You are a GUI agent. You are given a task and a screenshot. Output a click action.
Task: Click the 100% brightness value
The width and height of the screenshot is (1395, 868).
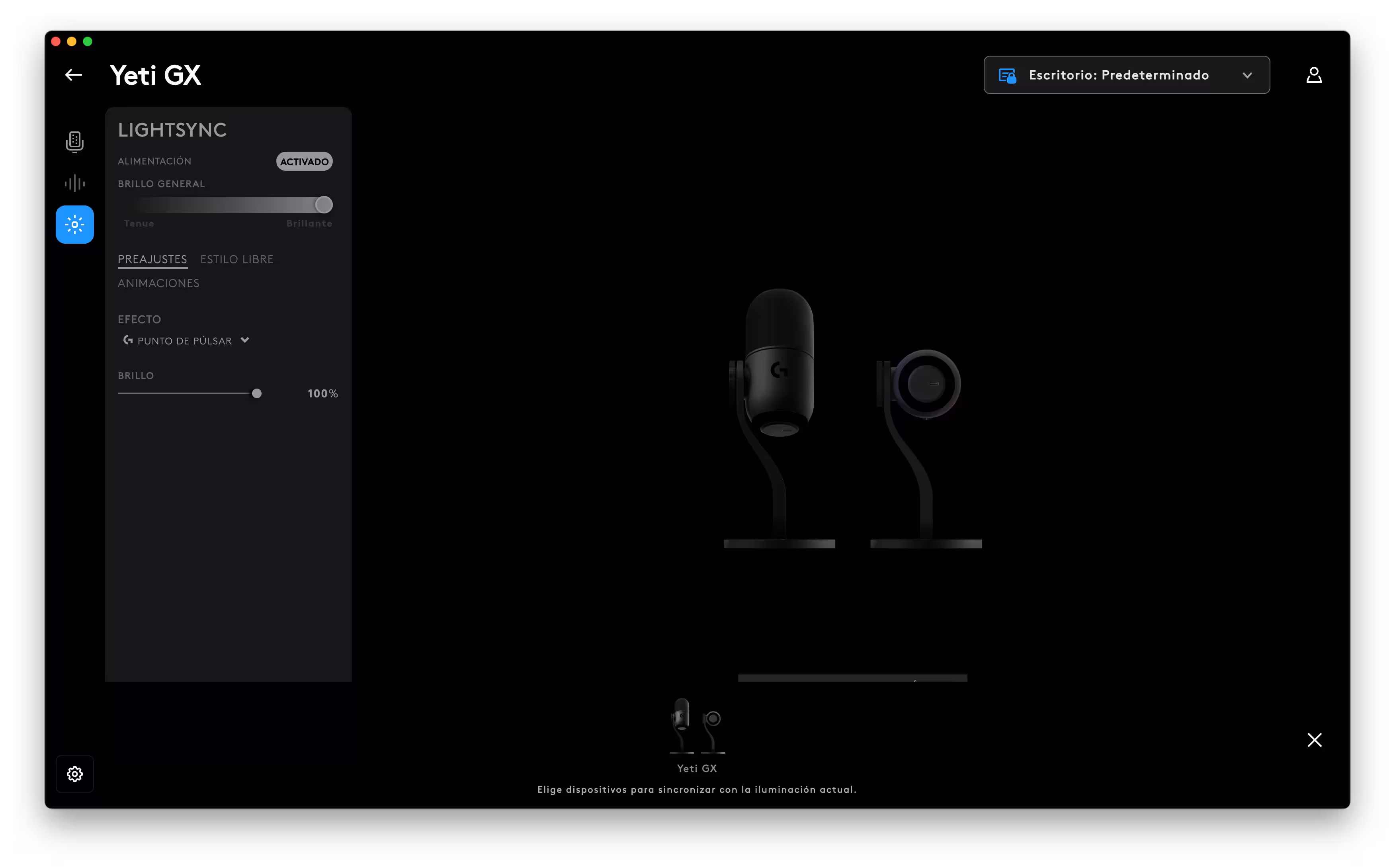[x=322, y=394]
